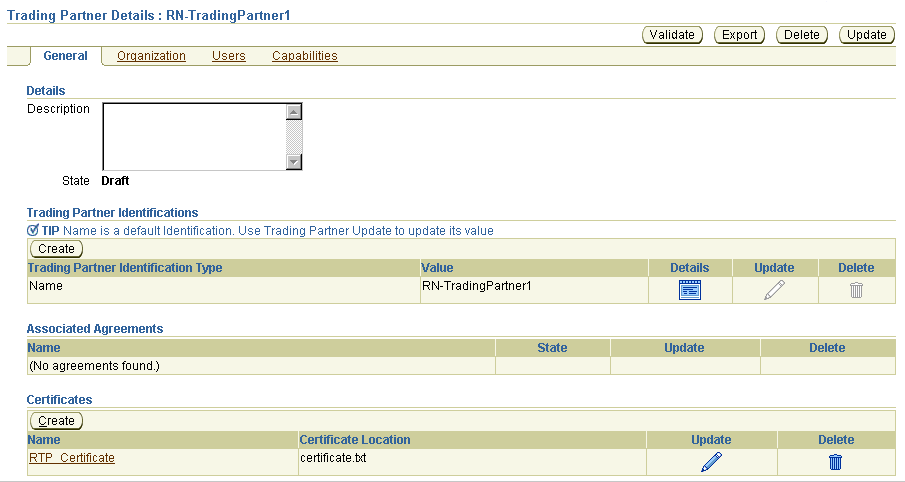The width and height of the screenshot is (905, 482).
Task: Click the Update column header in identifications table
Action: tap(774, 268)
